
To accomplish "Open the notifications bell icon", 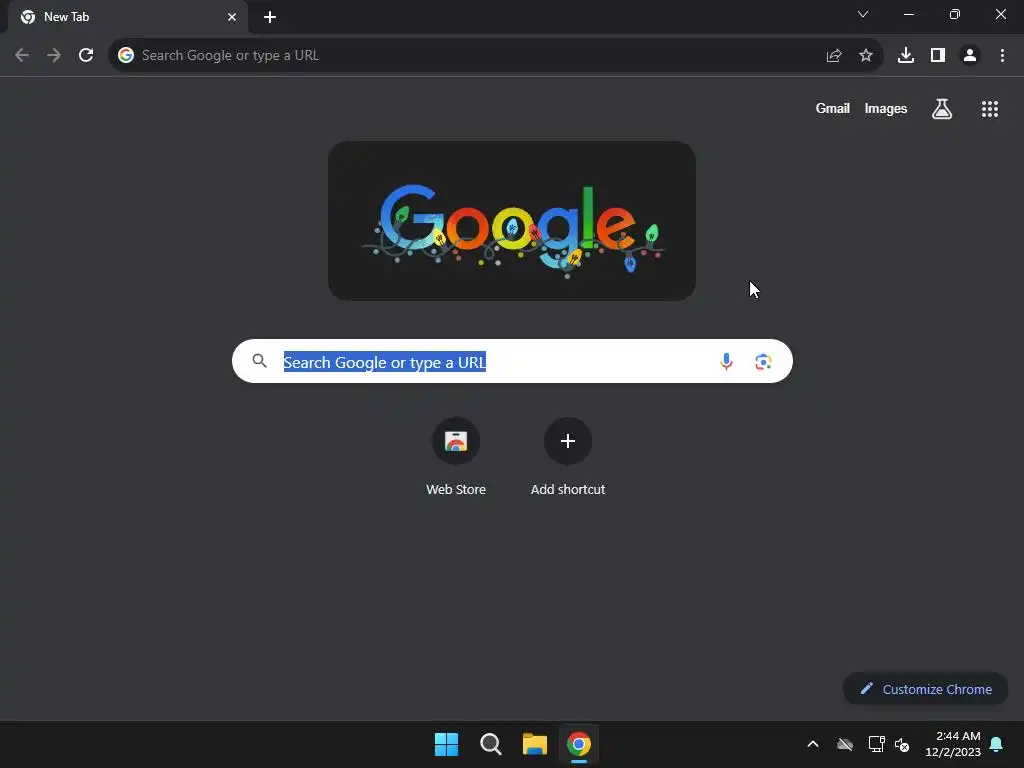I will tap(997, 744).
